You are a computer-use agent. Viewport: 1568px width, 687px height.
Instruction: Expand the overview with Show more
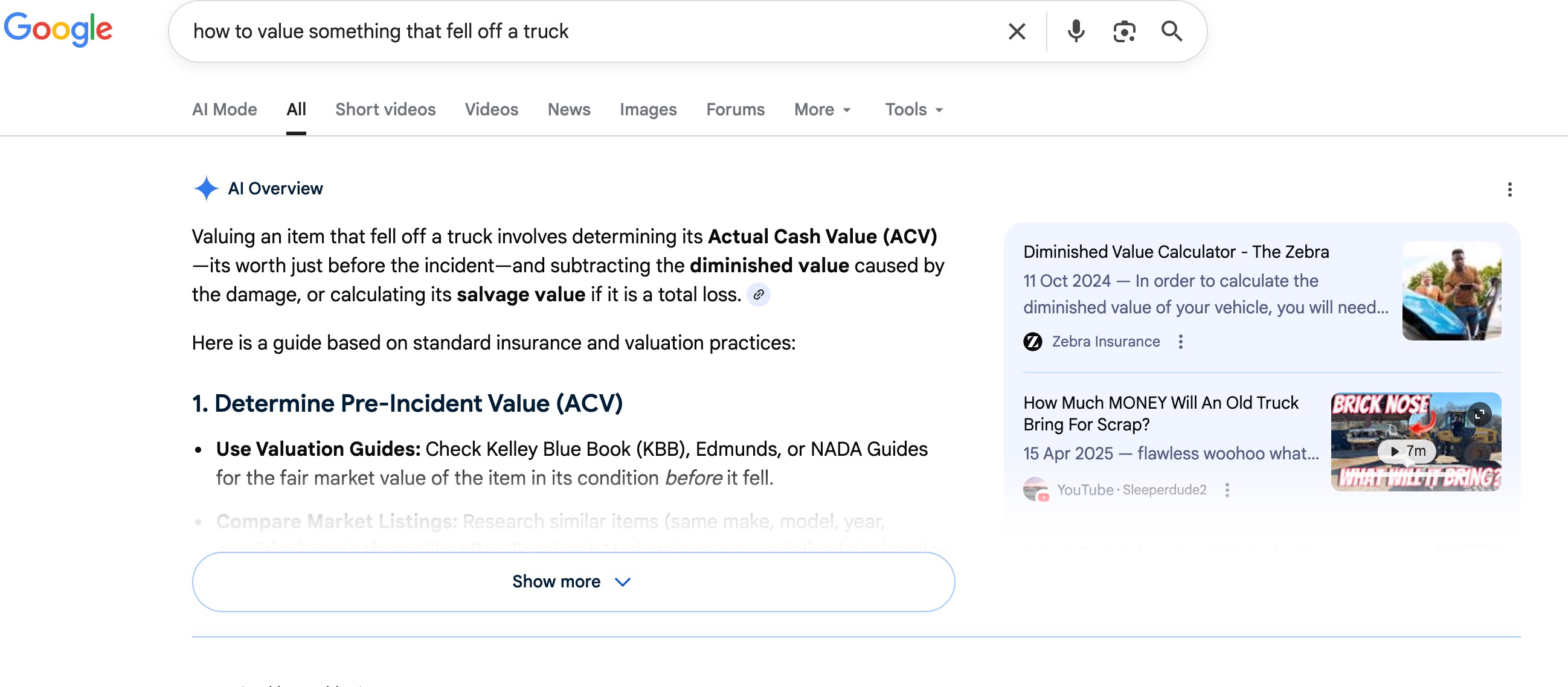tap(573, 582)
